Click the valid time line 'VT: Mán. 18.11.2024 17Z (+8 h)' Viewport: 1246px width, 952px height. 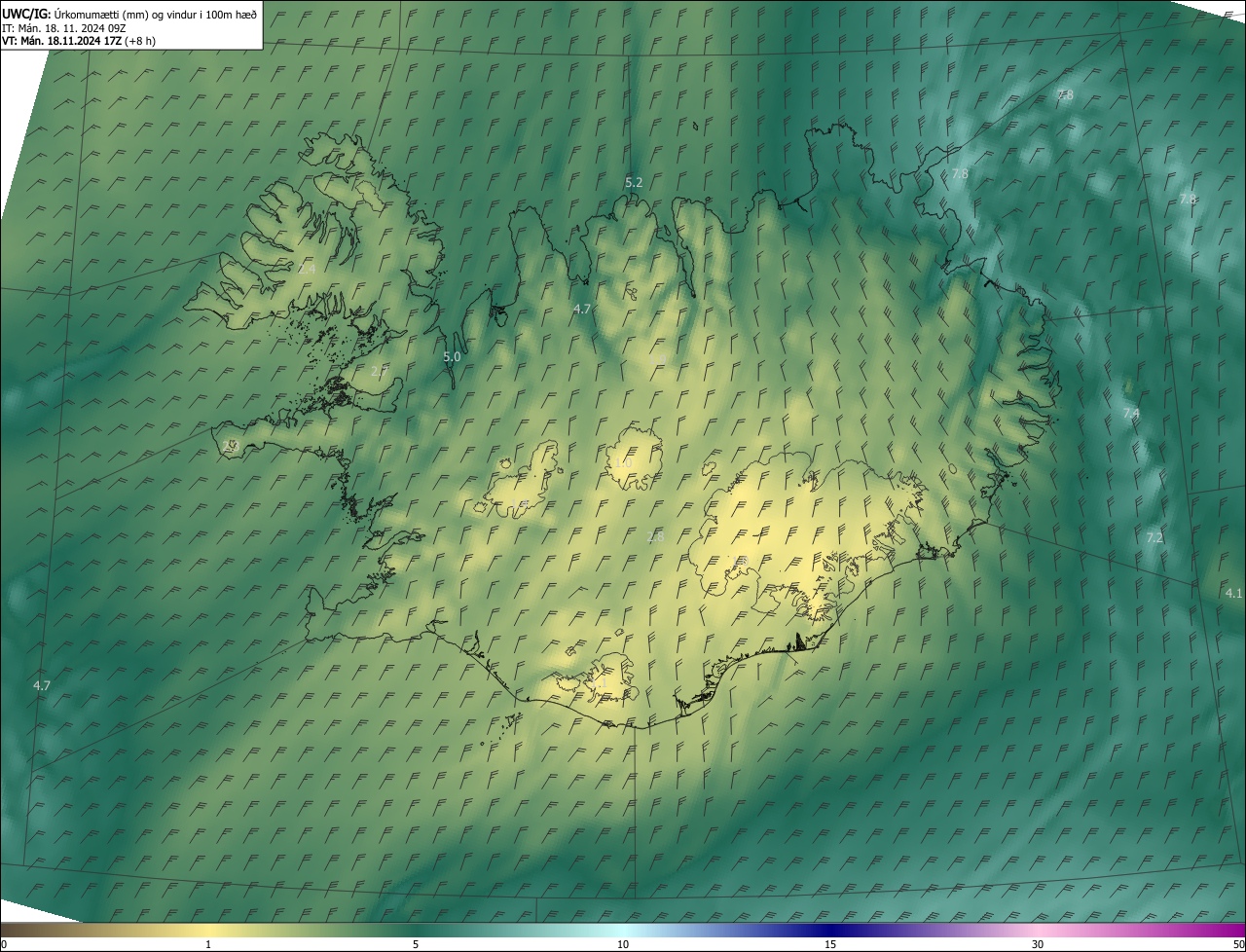tap(79, 41)
